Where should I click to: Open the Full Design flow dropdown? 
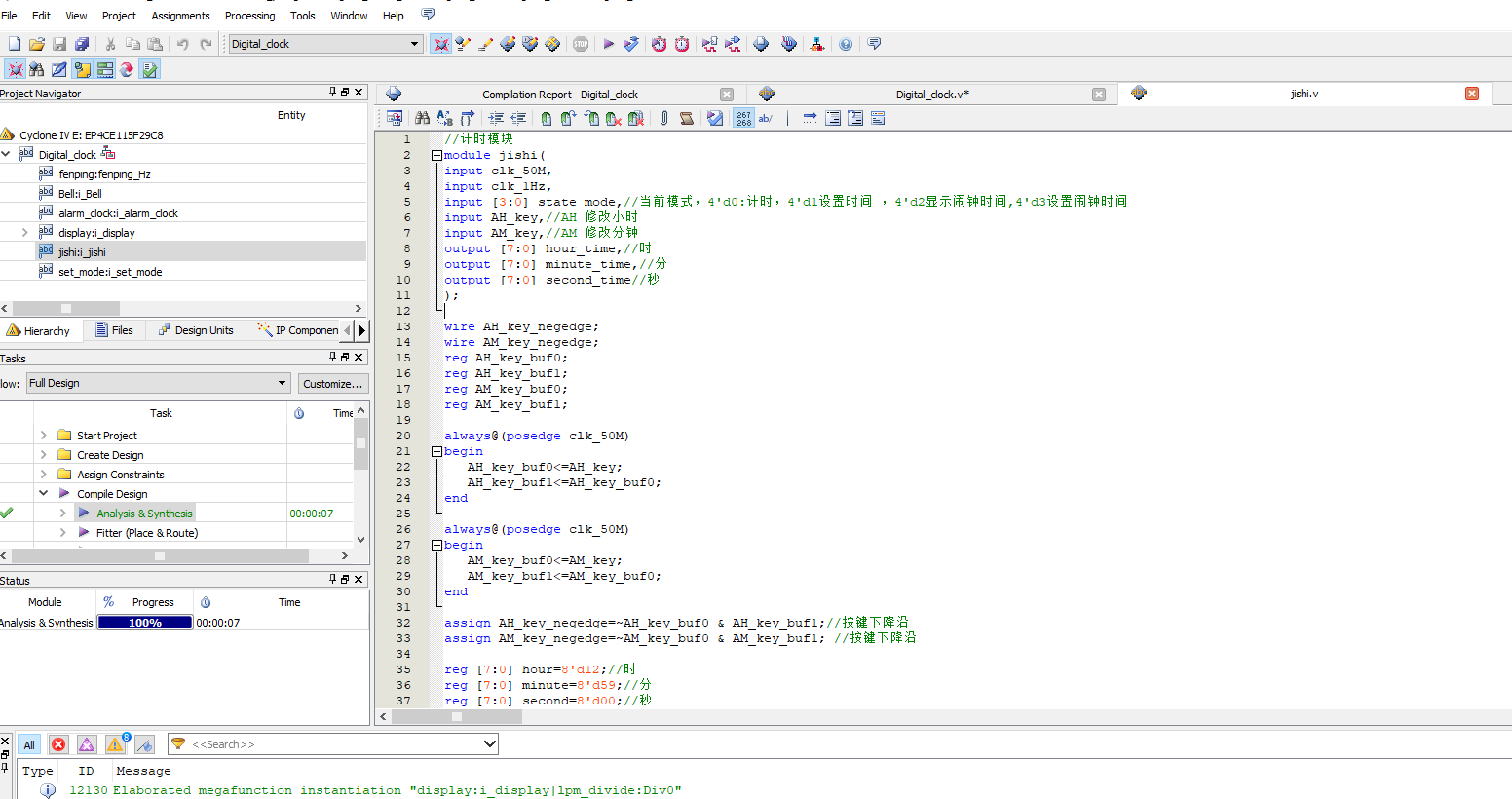283,383
